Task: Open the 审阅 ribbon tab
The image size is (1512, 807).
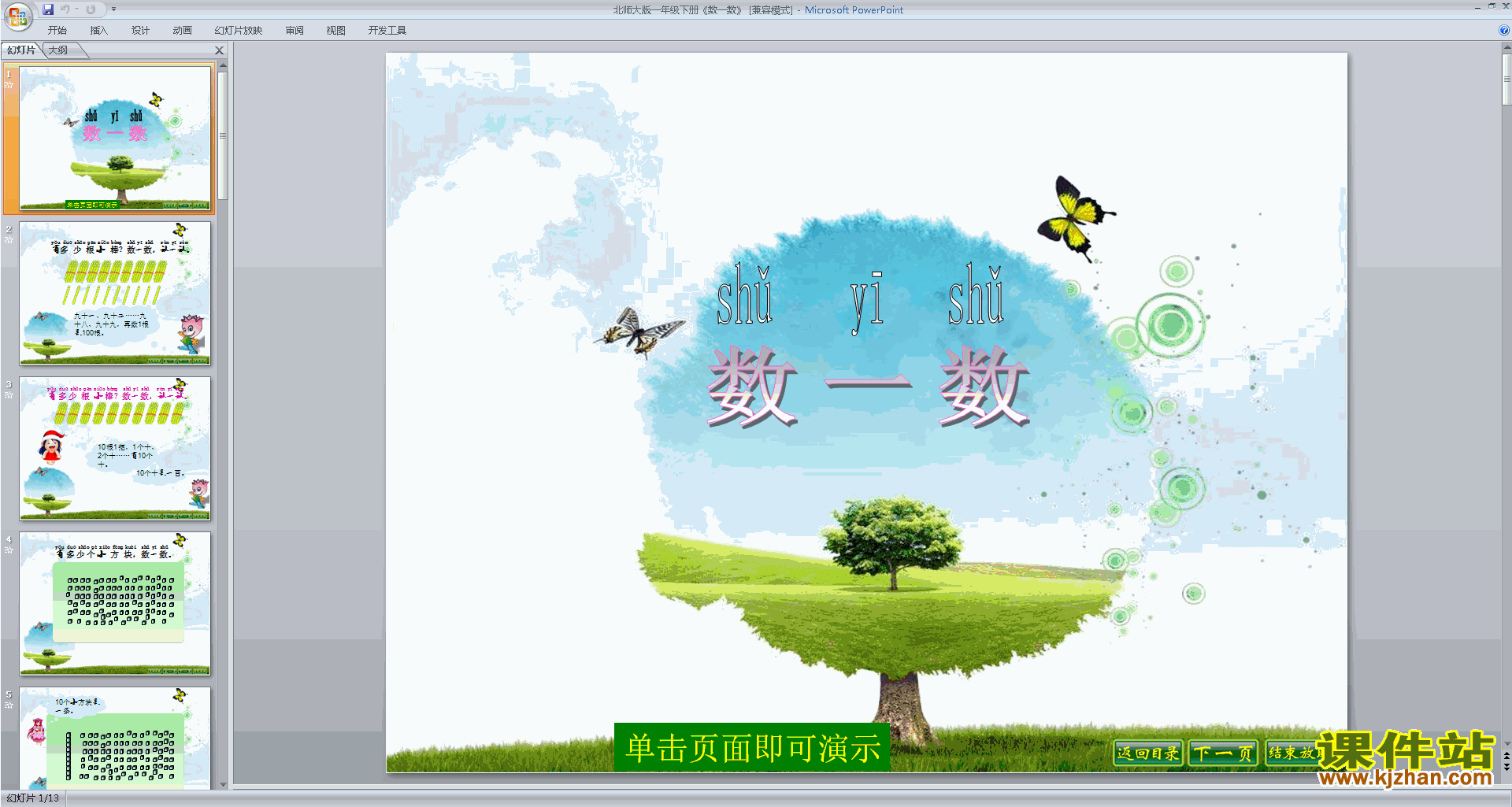Action: (295, 31)
